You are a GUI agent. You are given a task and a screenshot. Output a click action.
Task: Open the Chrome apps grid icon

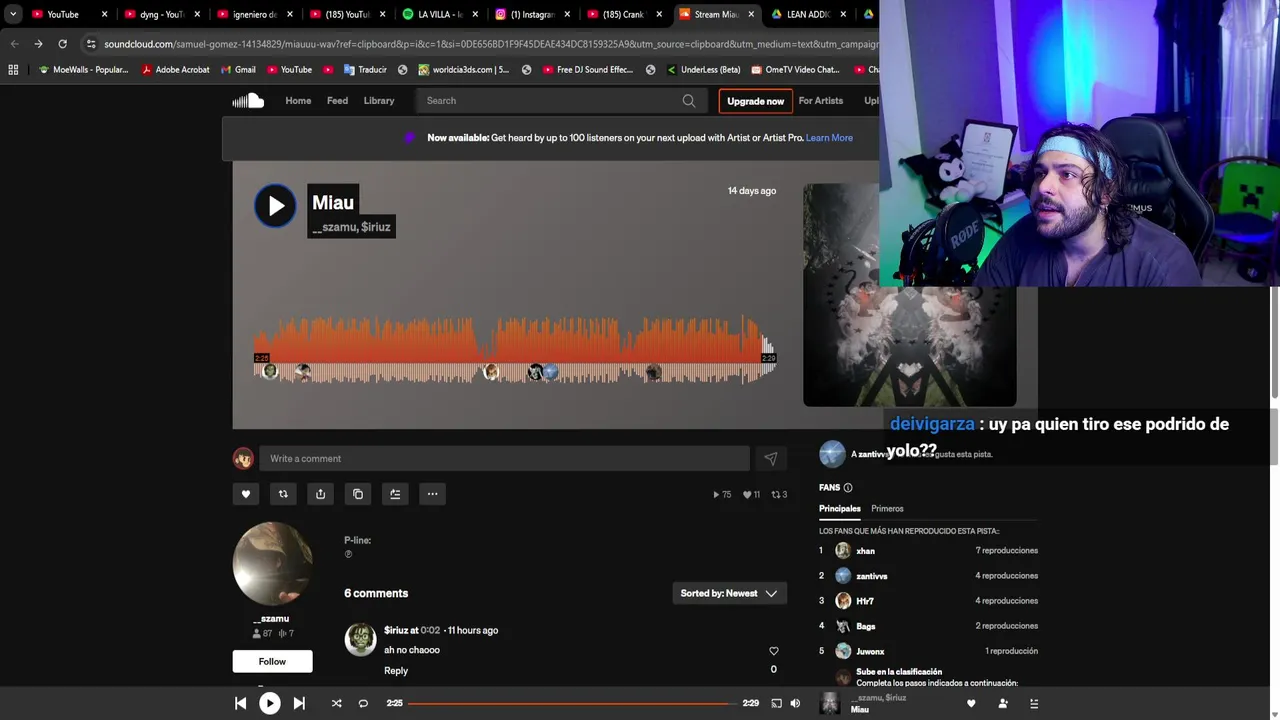pyautogui.click(x=13, y=70)
